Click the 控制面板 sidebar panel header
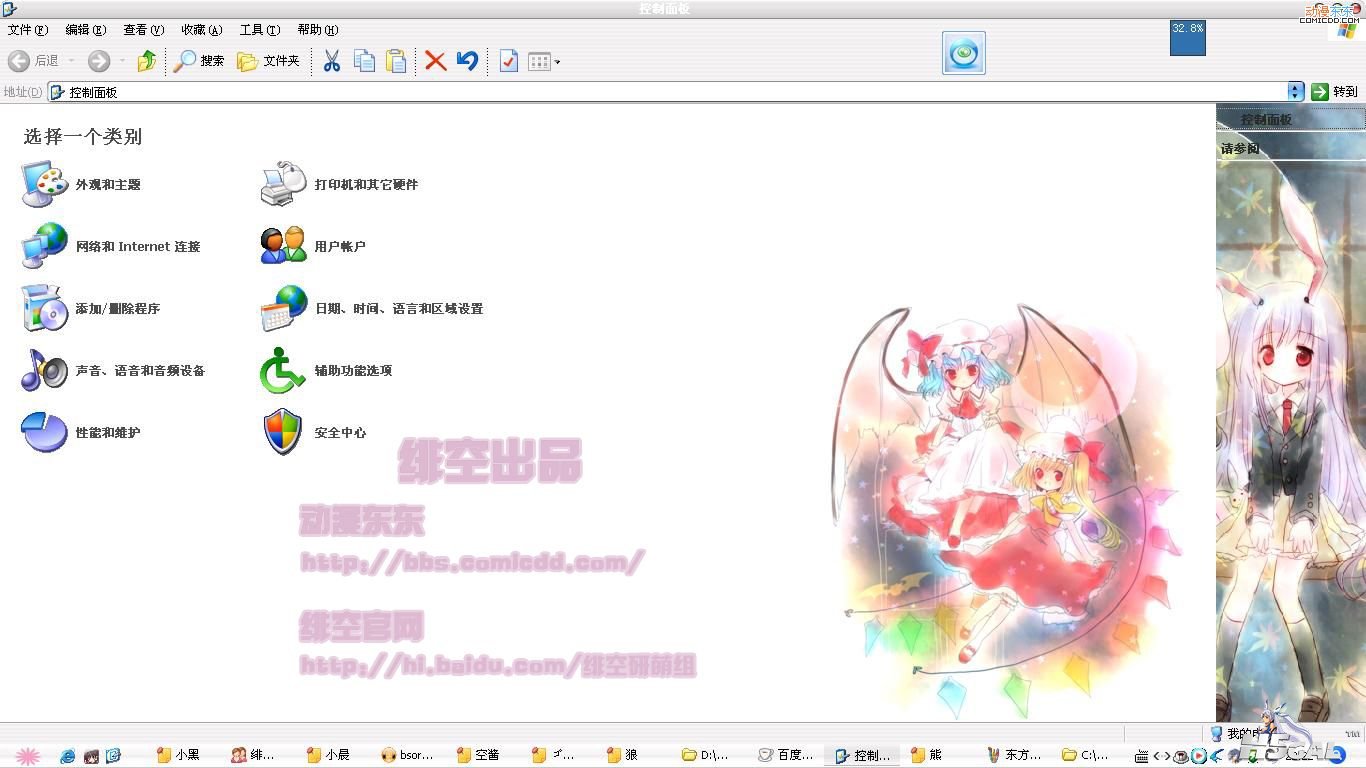 [x=1291, y=119]
